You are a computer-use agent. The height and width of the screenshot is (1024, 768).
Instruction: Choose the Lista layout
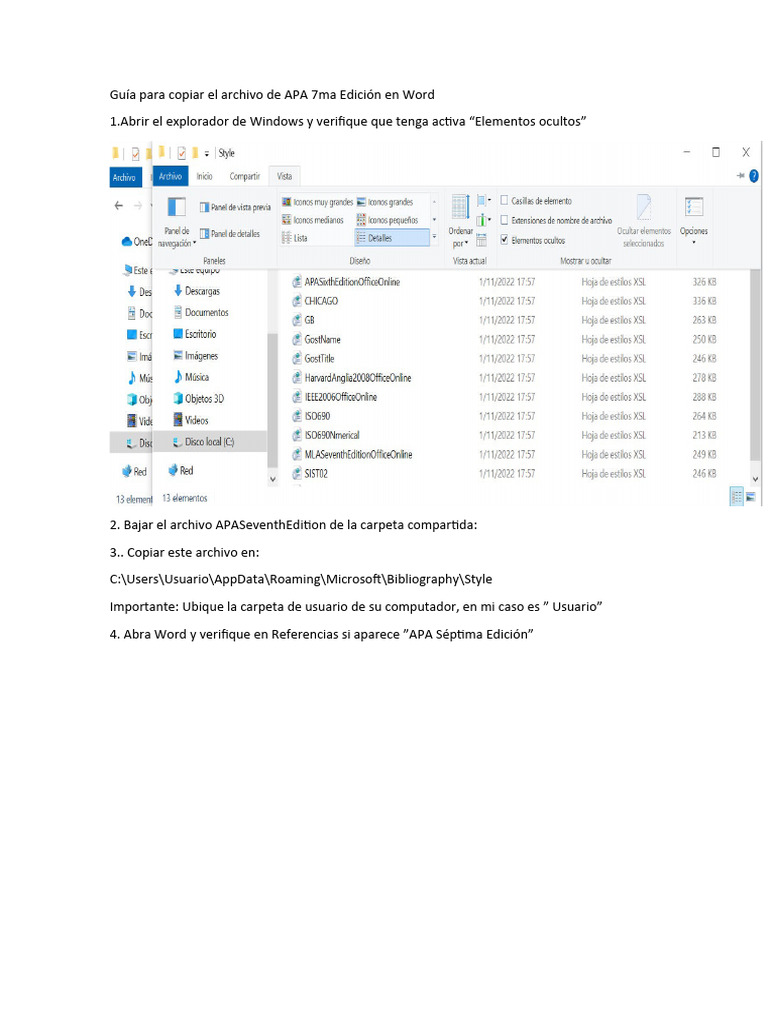pos(295,238)
